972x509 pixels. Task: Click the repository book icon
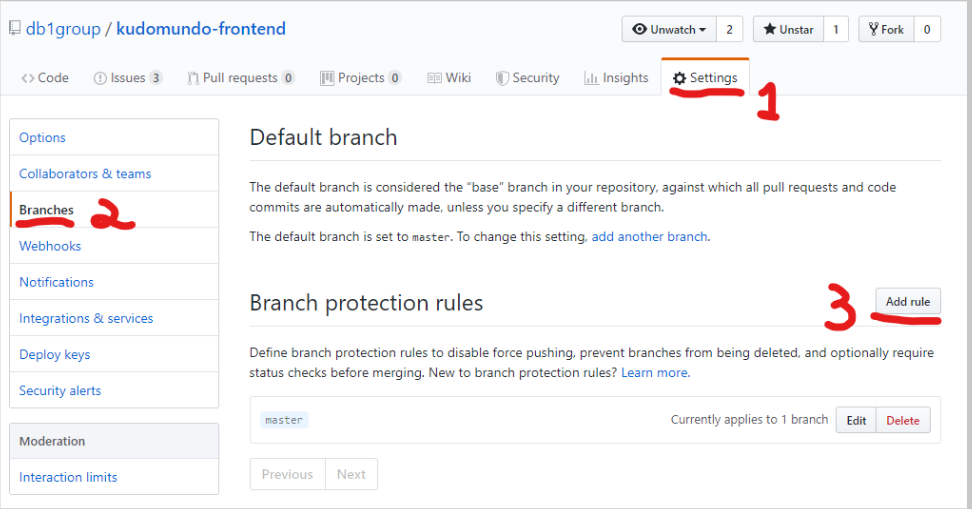coord(14,28)
